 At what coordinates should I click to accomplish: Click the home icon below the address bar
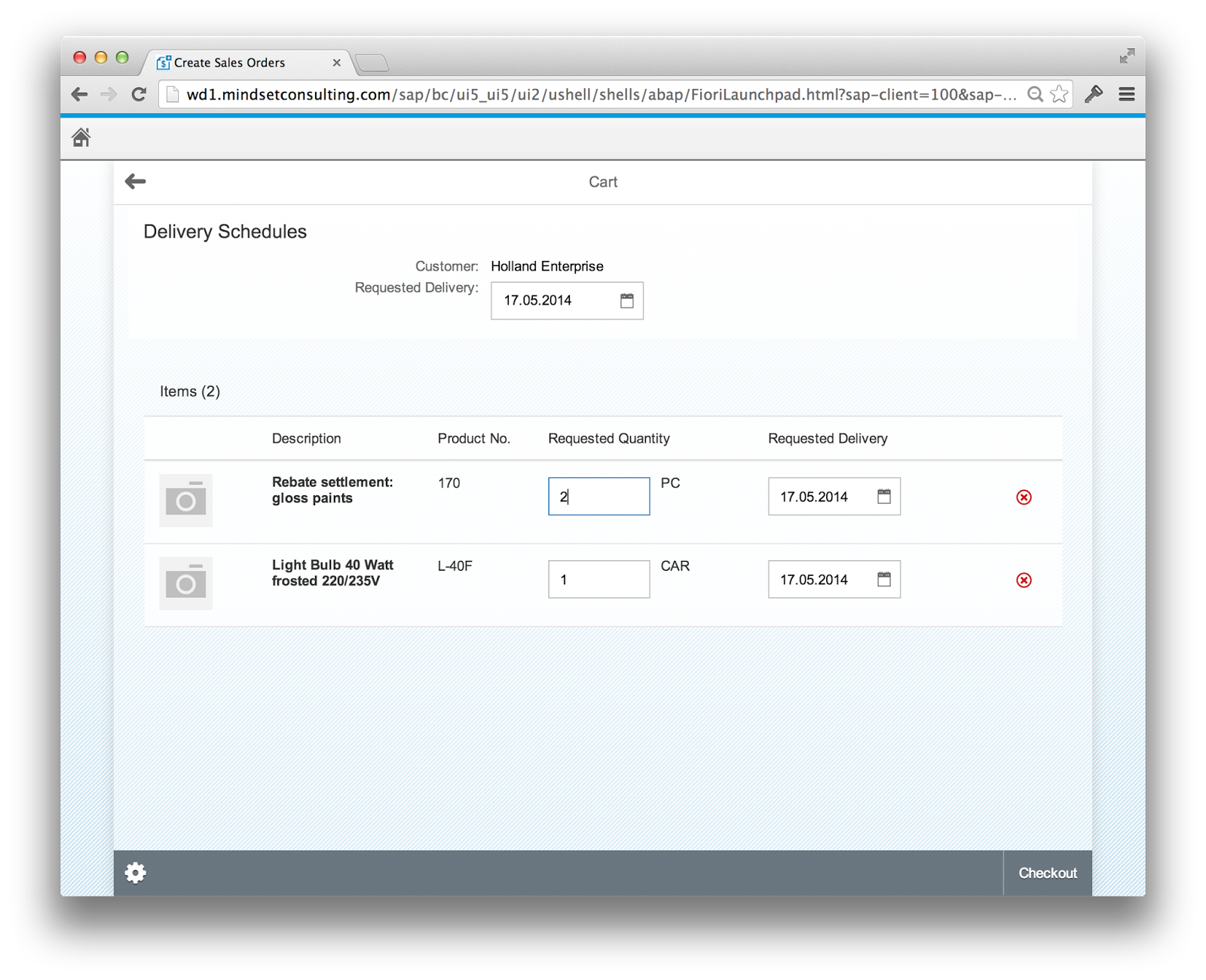point(81,137)
